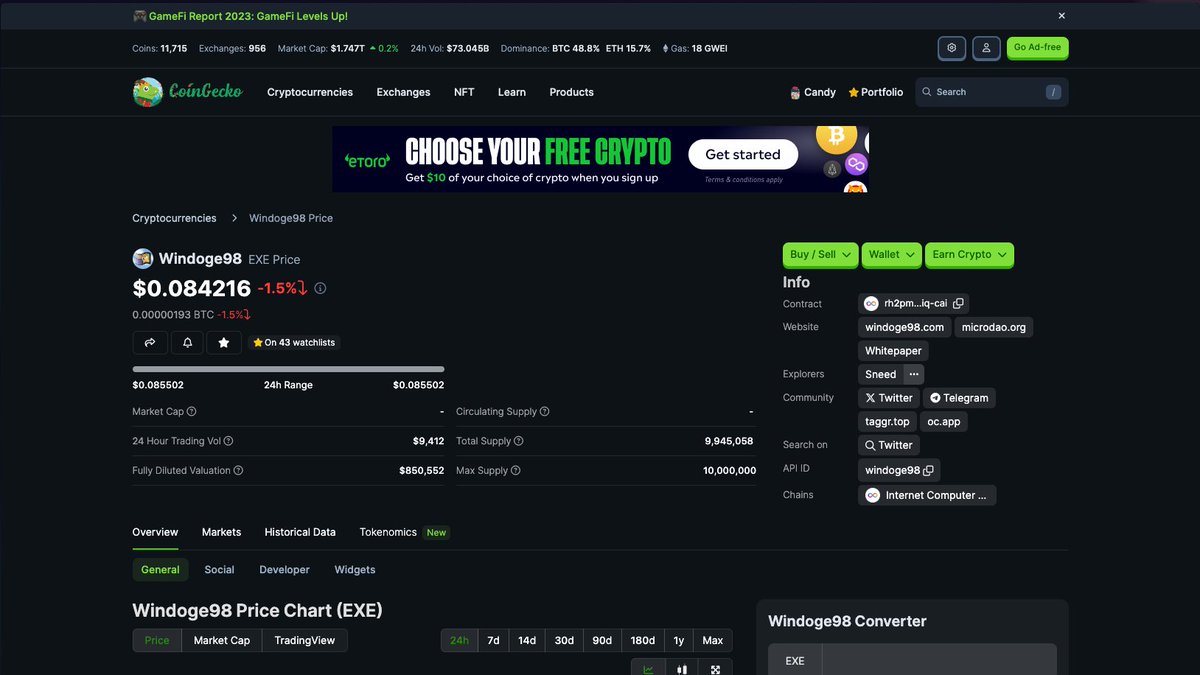Open Buy / Sell dropdown

pos(821,255)
